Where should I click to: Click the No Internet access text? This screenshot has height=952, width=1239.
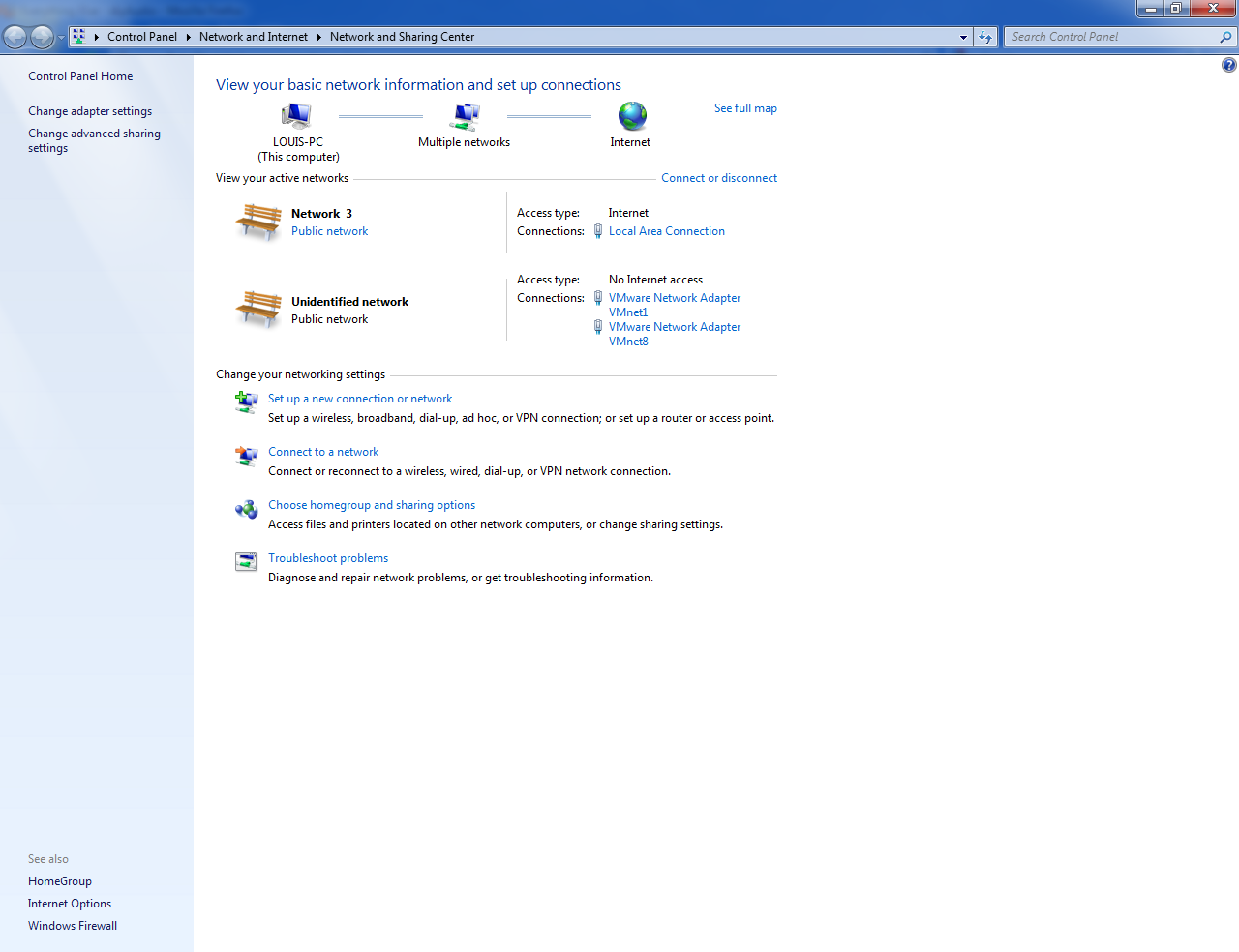point(655,280)
